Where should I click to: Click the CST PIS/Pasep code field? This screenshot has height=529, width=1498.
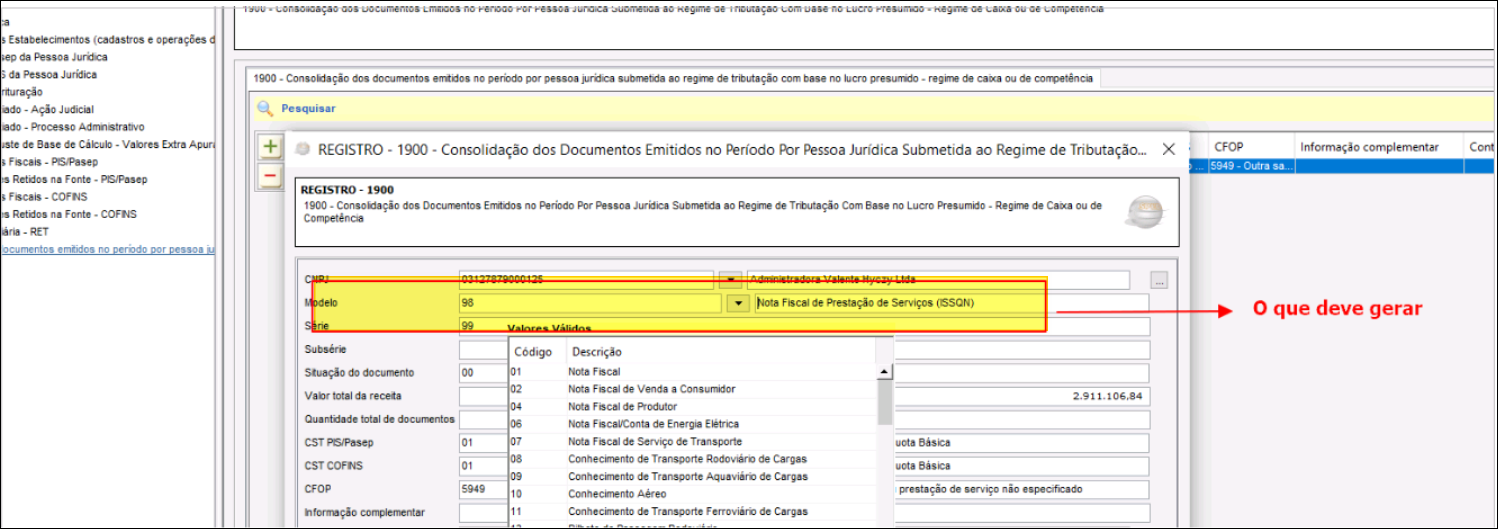483,442
